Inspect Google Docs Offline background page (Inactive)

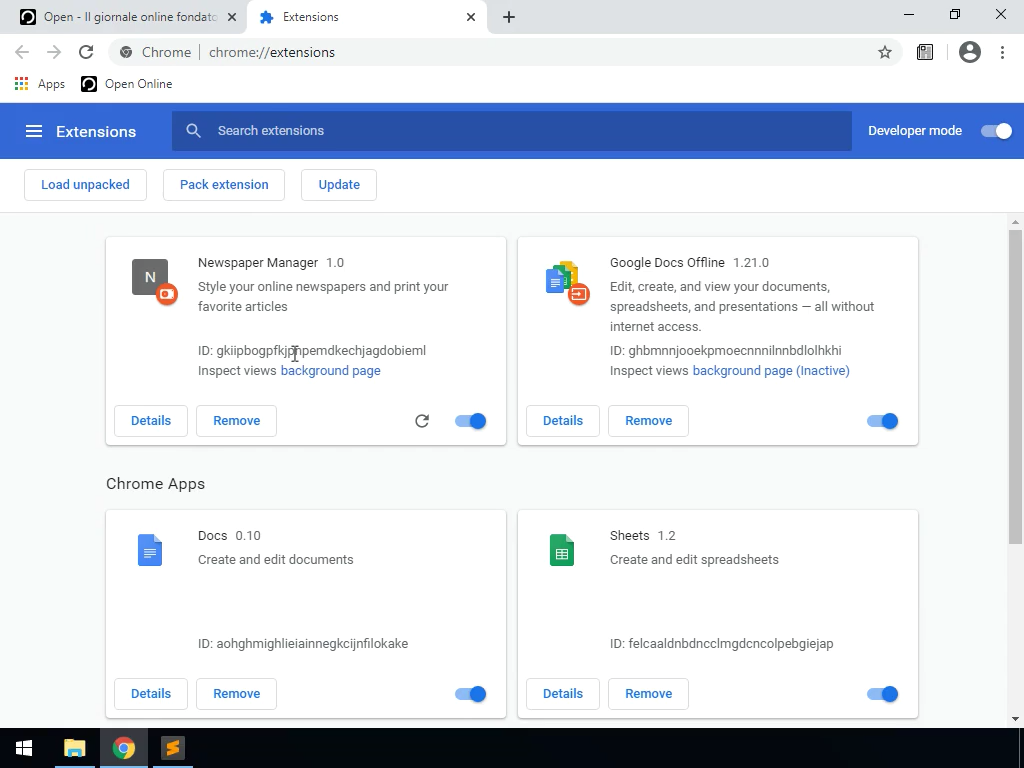[x=771, y=371]
